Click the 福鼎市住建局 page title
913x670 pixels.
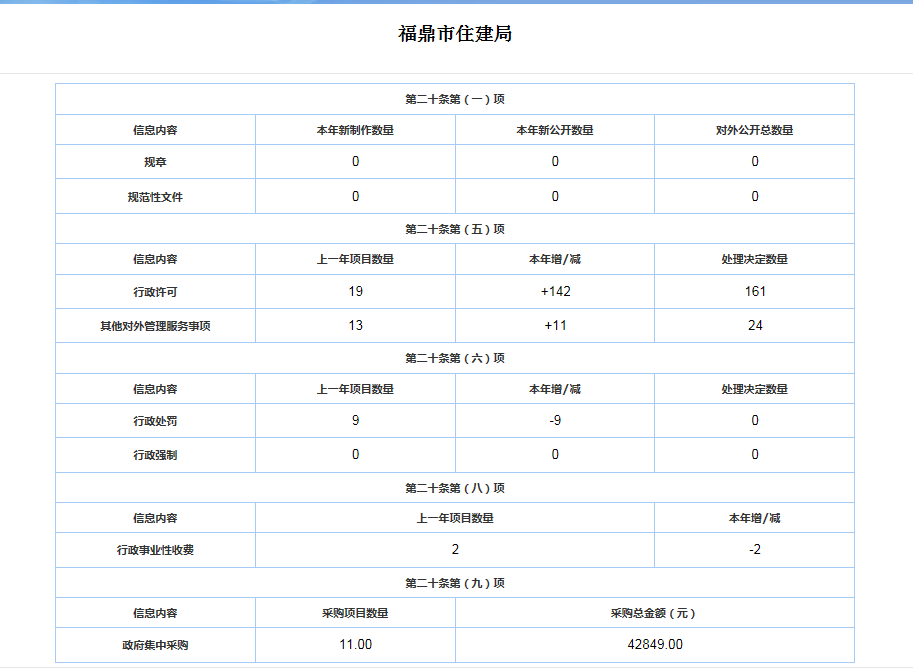point(455,34)
